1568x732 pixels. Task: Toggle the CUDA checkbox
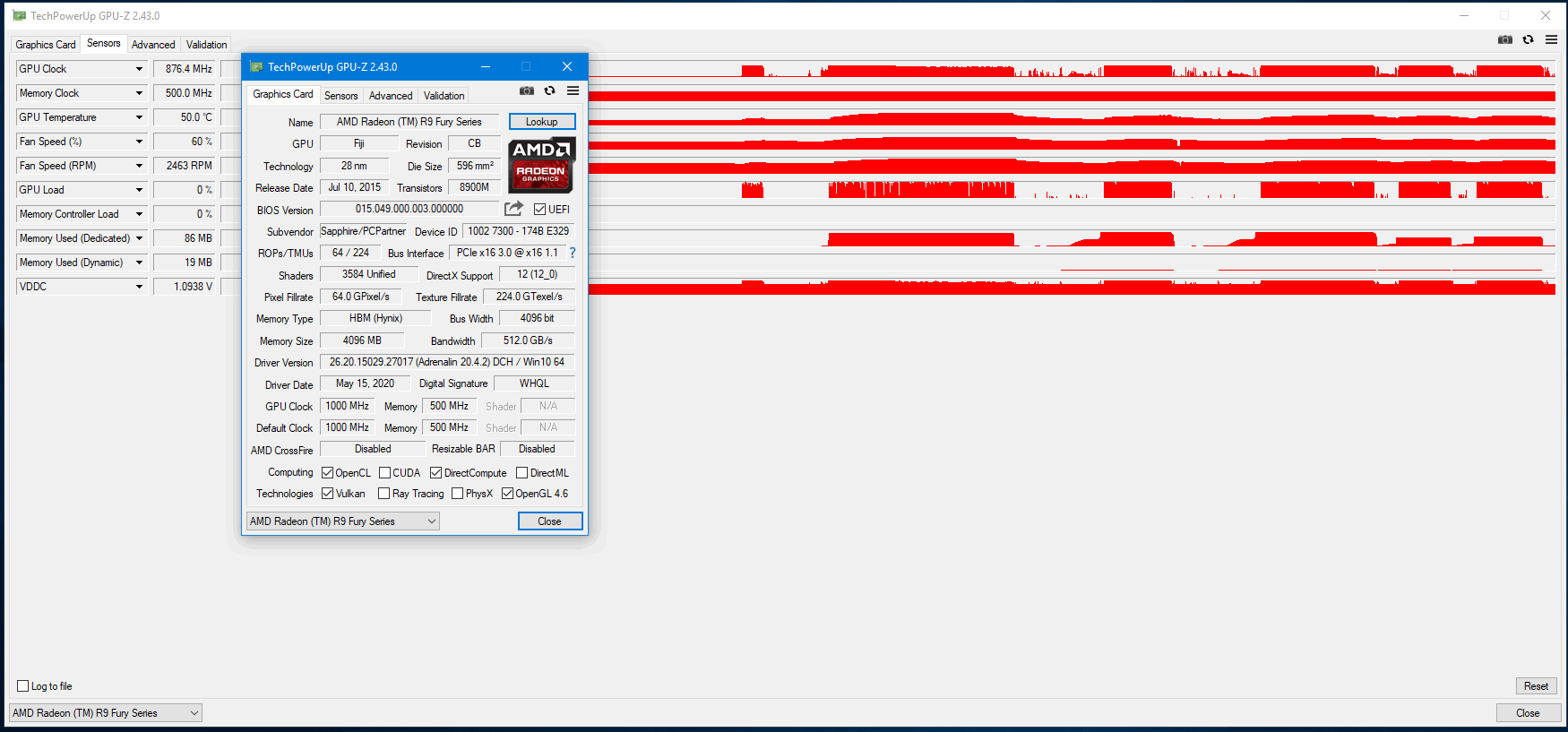tap(384, 473)
